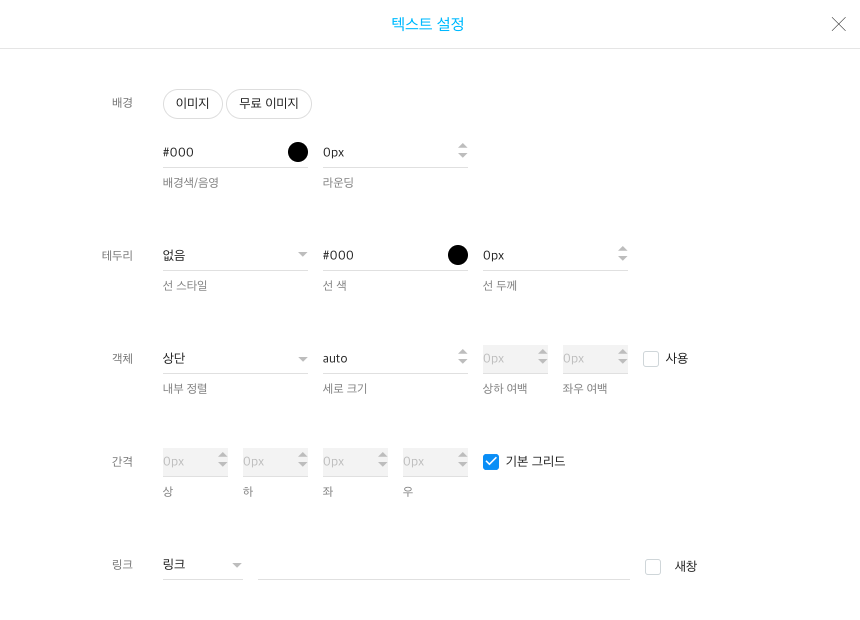Click the link URL input field

(443, 566)
